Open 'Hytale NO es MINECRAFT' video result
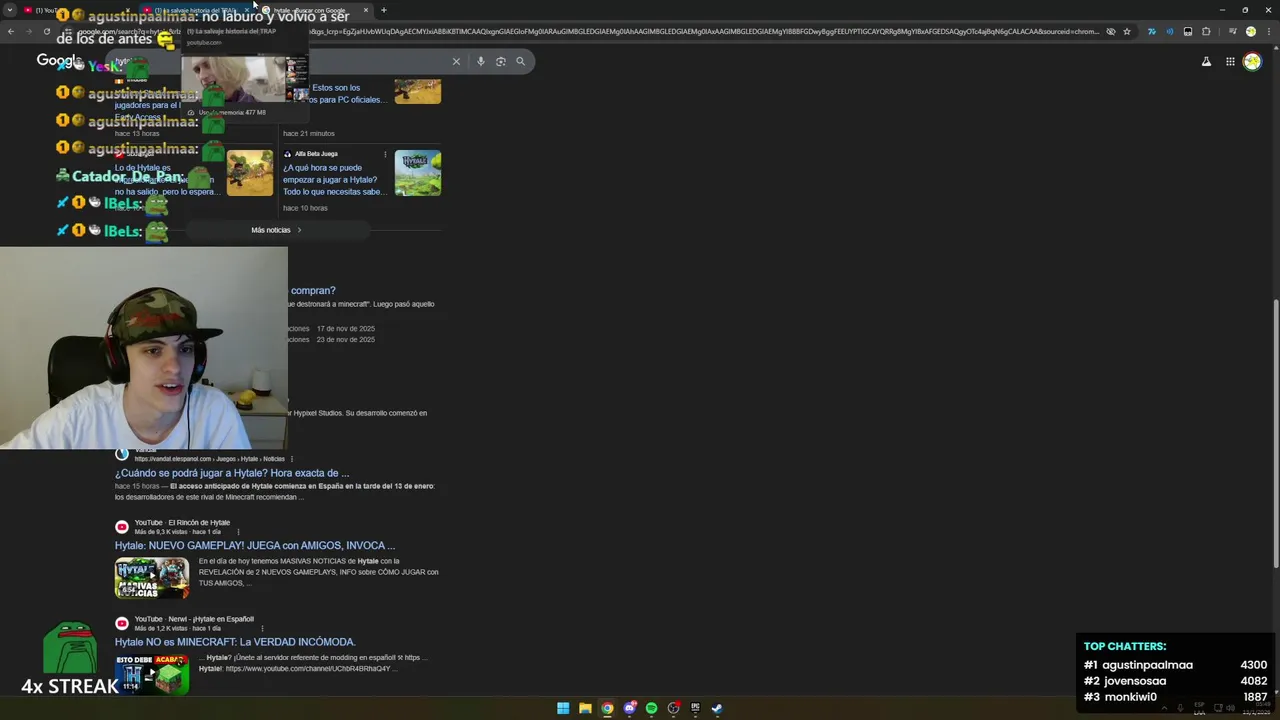This screenshot has height=720, width=1280. tap(235, 642)
